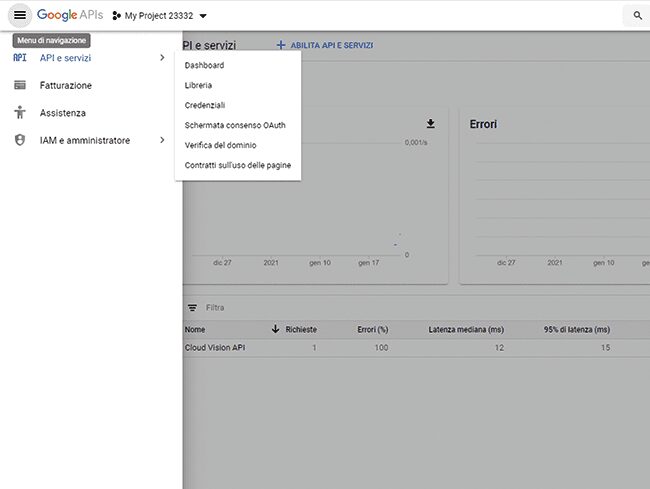Click the Errori chart title
This screenshot has height=489, width=650.
click(x=483, y=124)
